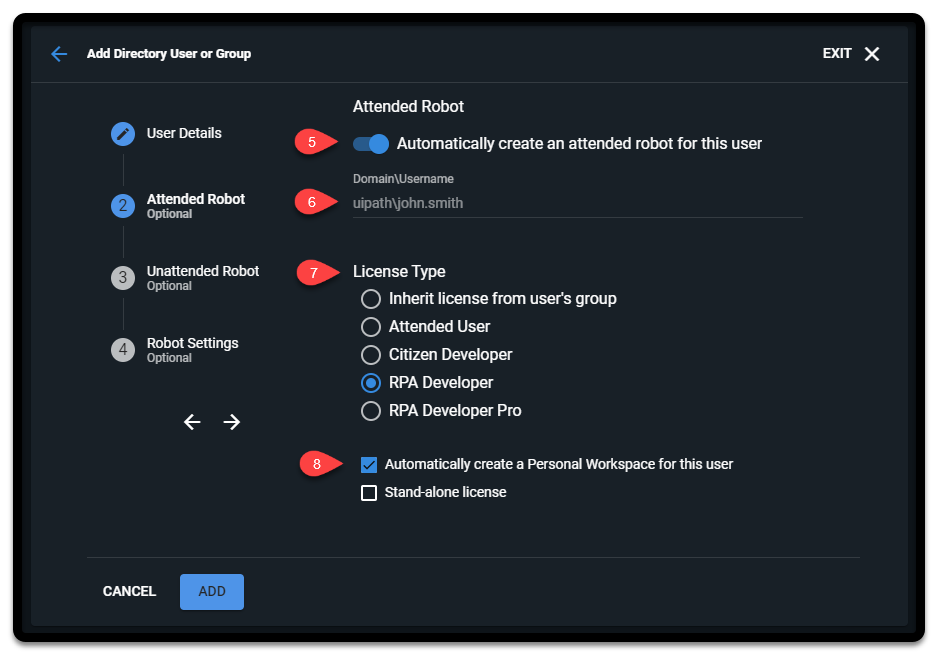Click the pencil icon beside User Details
937x654 pixels.
pyautogui.click(x=122, y=133)
